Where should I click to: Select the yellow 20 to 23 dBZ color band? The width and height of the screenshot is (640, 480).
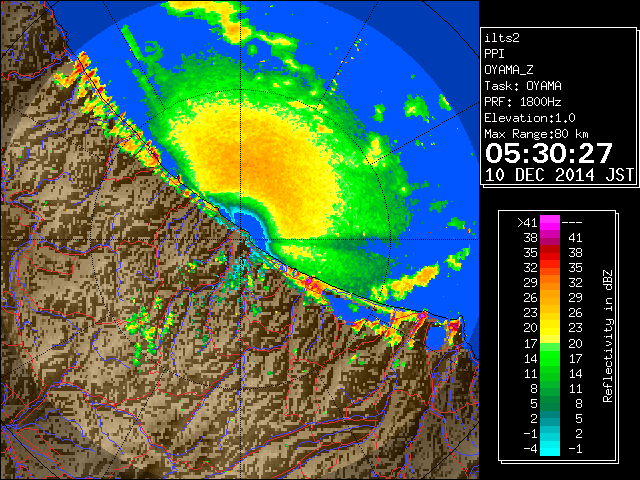550,328
